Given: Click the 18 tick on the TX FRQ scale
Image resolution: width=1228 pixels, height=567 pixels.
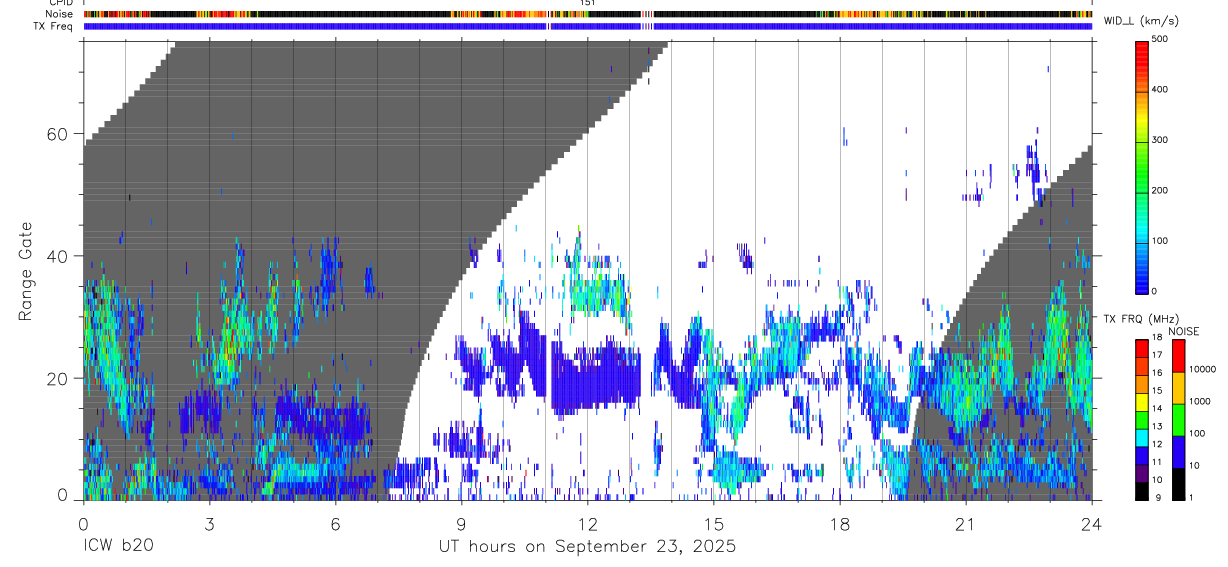Looking at the screenshot, I should point(1157,339).
